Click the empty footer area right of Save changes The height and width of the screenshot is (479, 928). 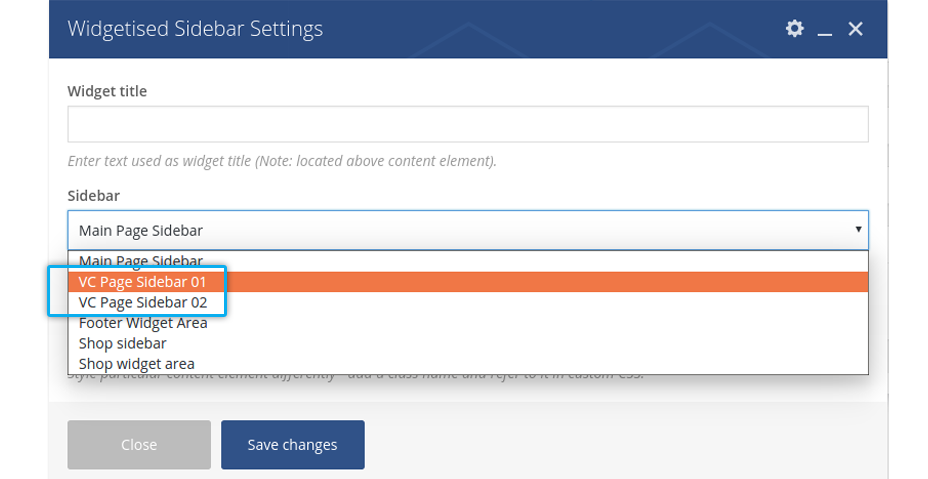(620, 445)
